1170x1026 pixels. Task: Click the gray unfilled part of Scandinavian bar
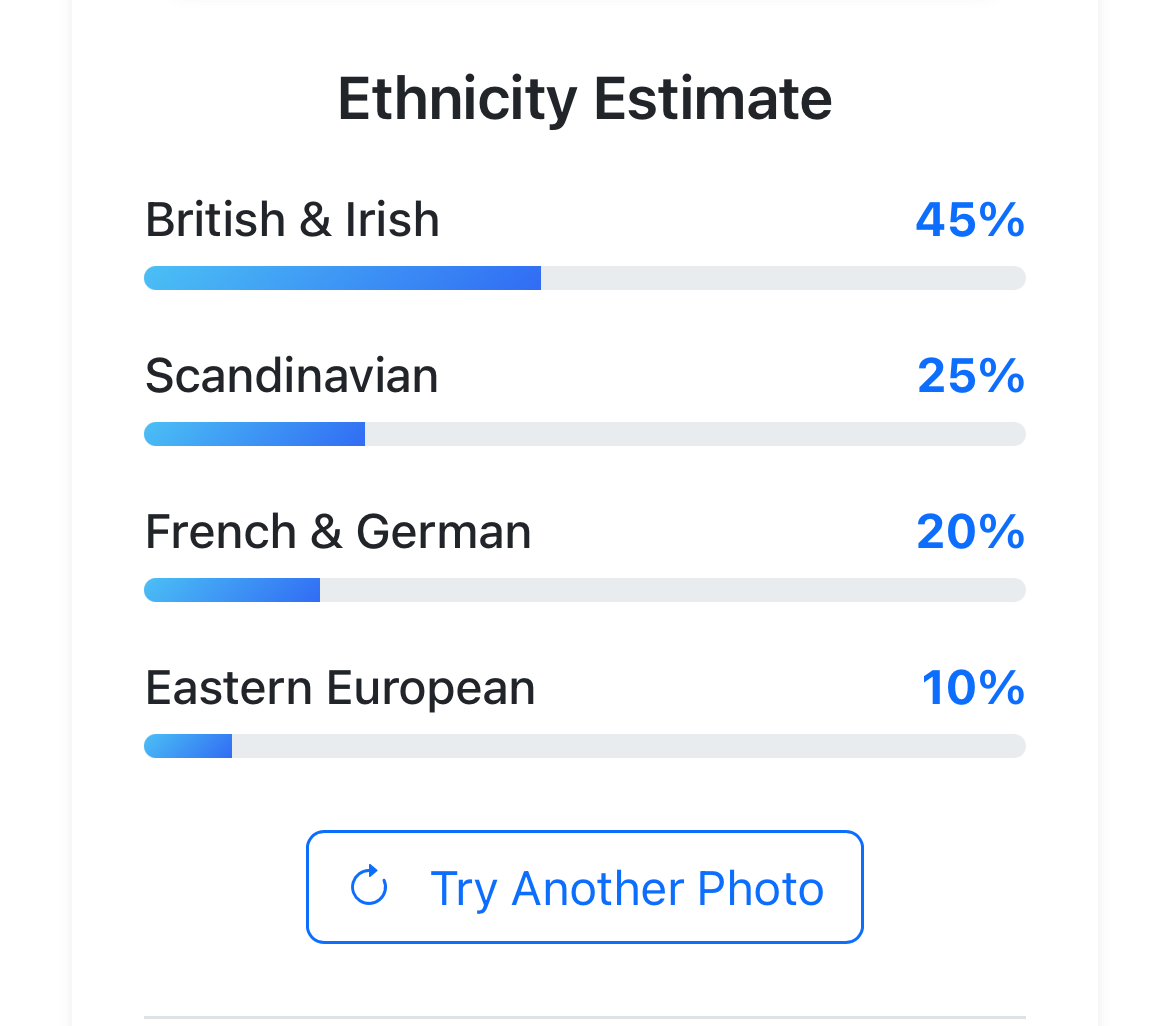pyautogui.click(x=695, y=434)
